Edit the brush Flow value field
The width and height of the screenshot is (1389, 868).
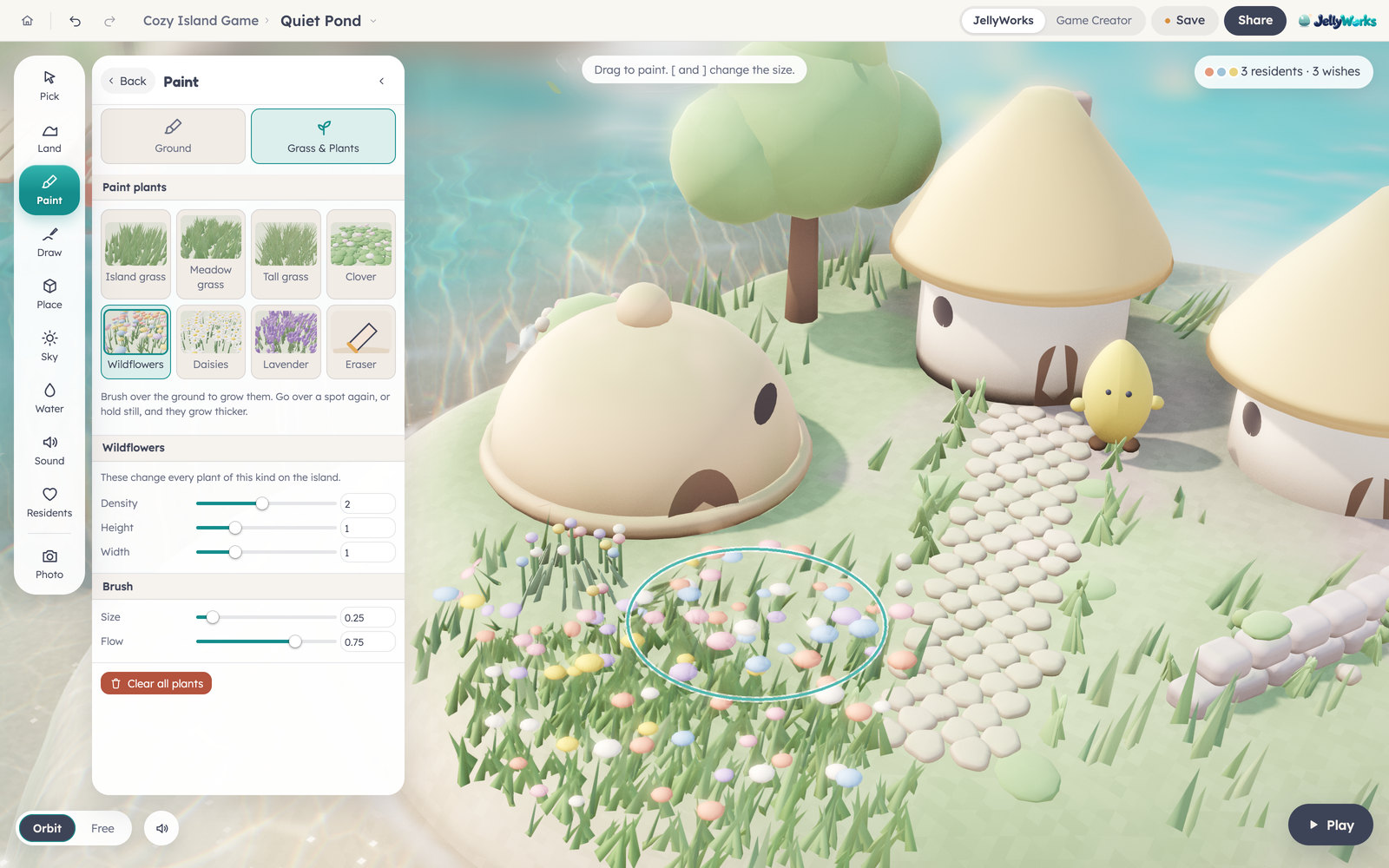pyautogui.click(x=368, y=641)
